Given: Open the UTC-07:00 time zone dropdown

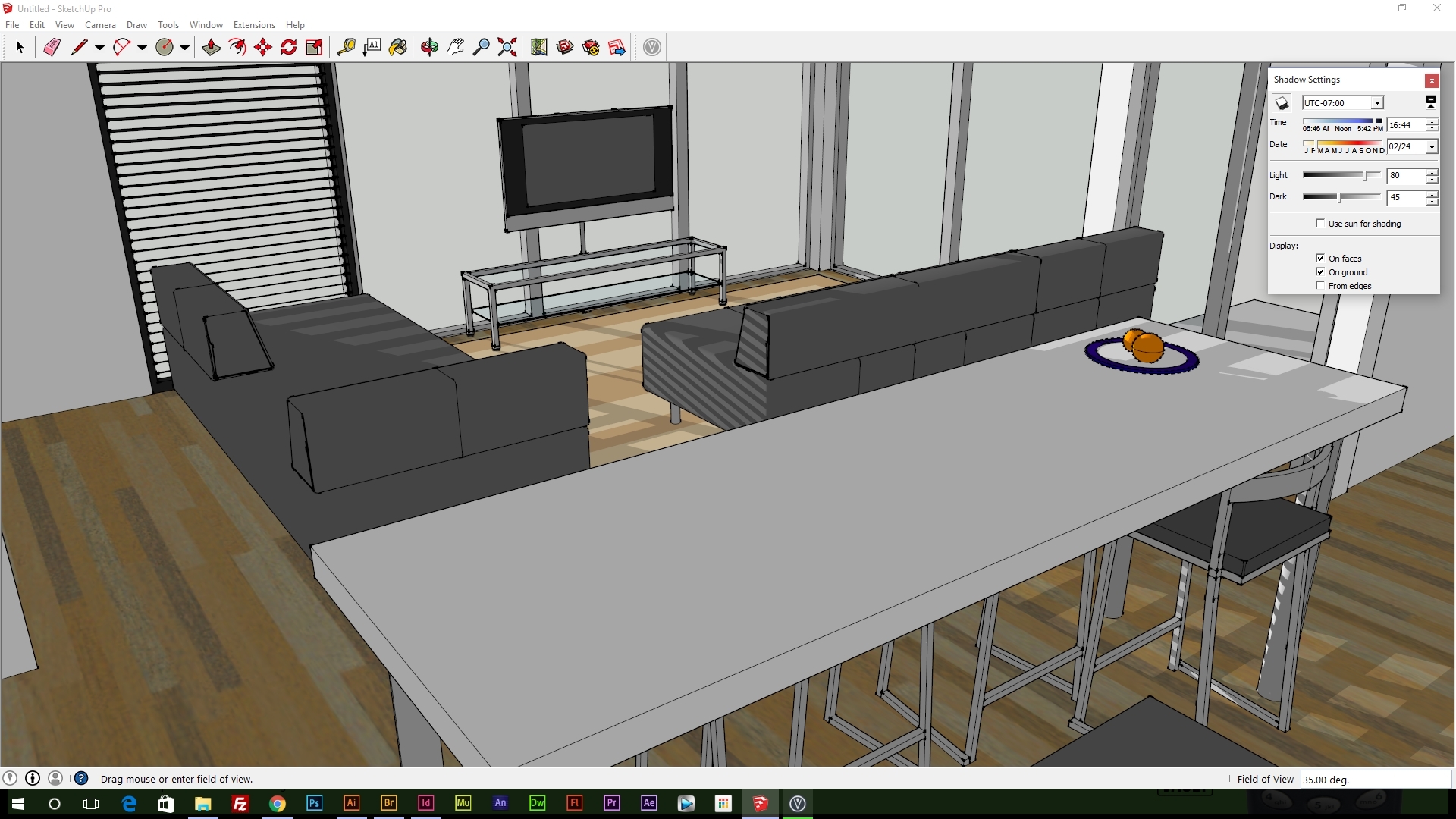Looking at the screenshot, I should tap(1377, 103).
